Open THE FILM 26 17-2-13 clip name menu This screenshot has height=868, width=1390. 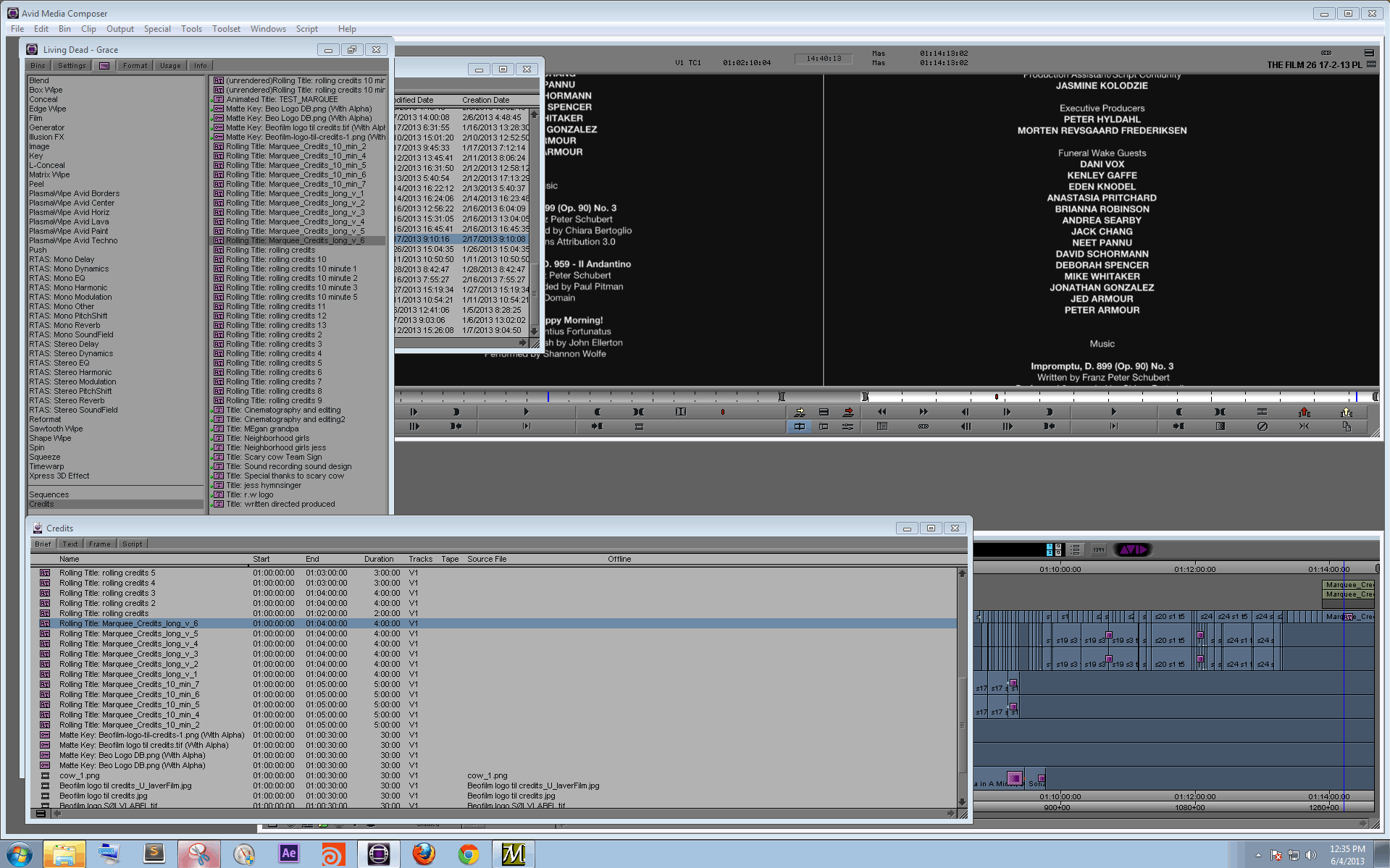[x=1314, y=65]
